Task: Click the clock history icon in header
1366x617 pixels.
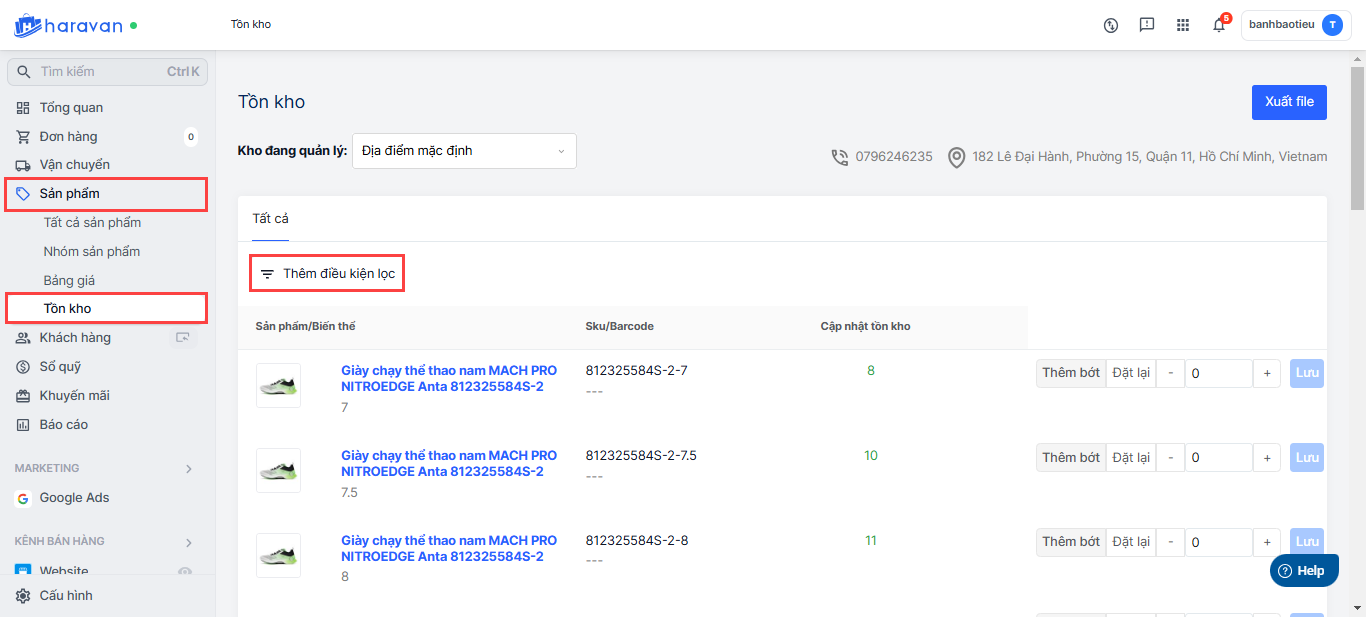Action: click(1110, 25)
